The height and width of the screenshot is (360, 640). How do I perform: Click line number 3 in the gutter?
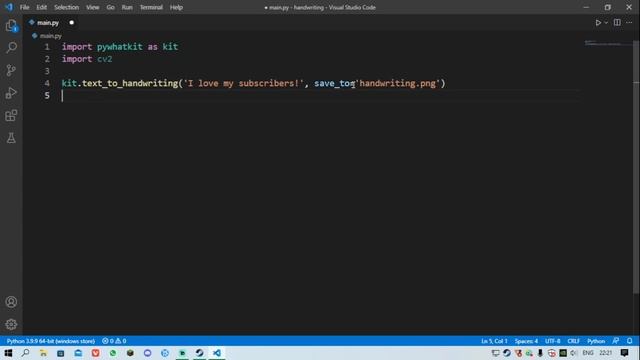[x=47, y=71]
